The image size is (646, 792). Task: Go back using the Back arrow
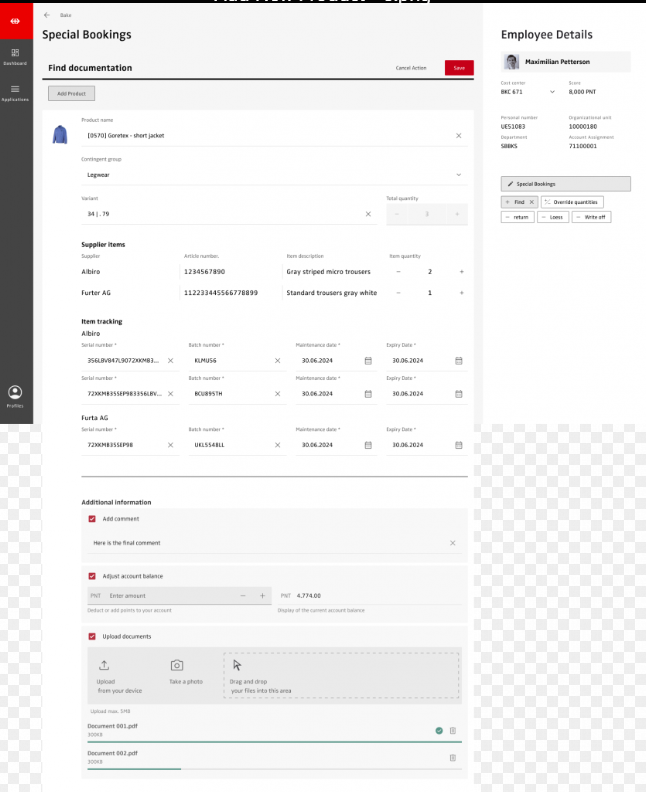(x=47, y=15)
